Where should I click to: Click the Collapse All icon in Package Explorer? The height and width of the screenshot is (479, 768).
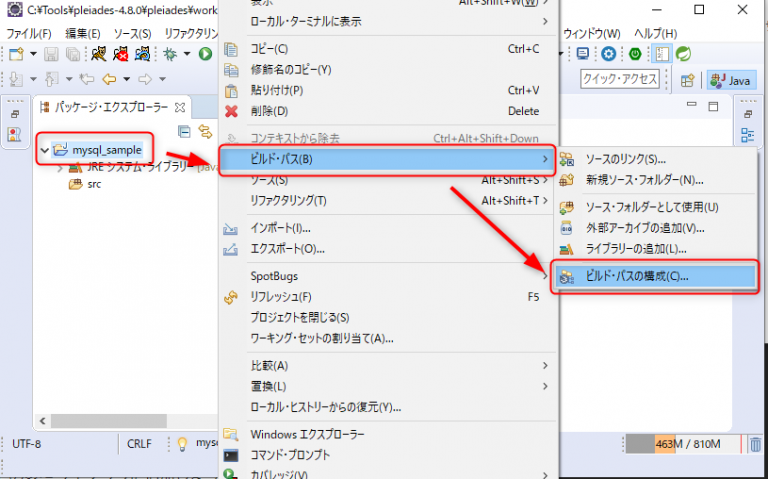[x=184, y=131]
